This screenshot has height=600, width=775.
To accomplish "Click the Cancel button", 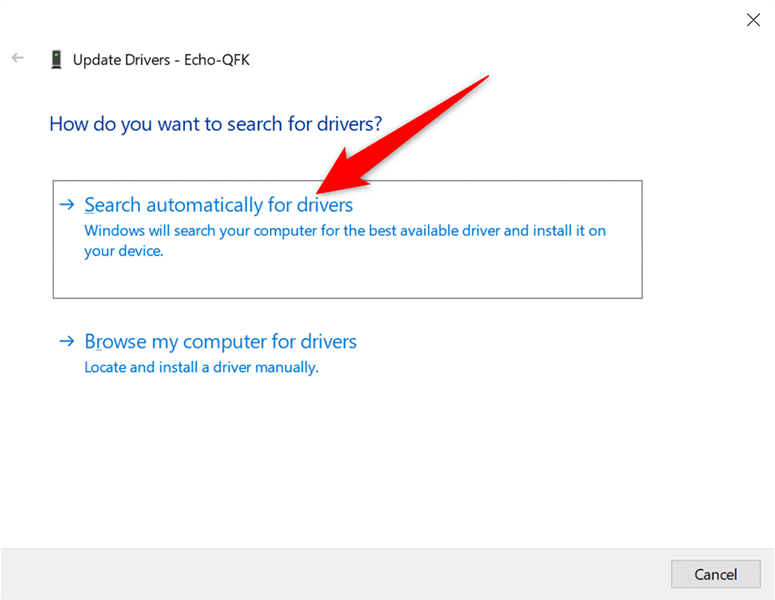I will (715, 574).
